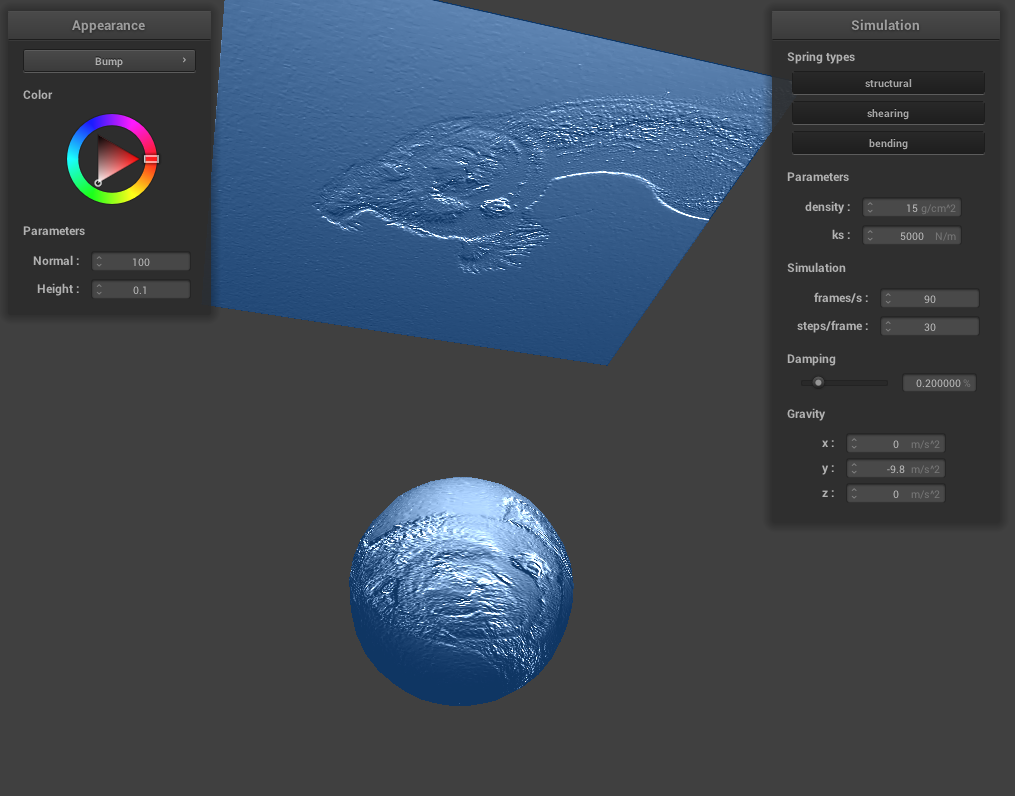The image size is (1015, 796).
Task: Toggle the structural spring type
Action: pyautogui.click(x=888, y=83)
